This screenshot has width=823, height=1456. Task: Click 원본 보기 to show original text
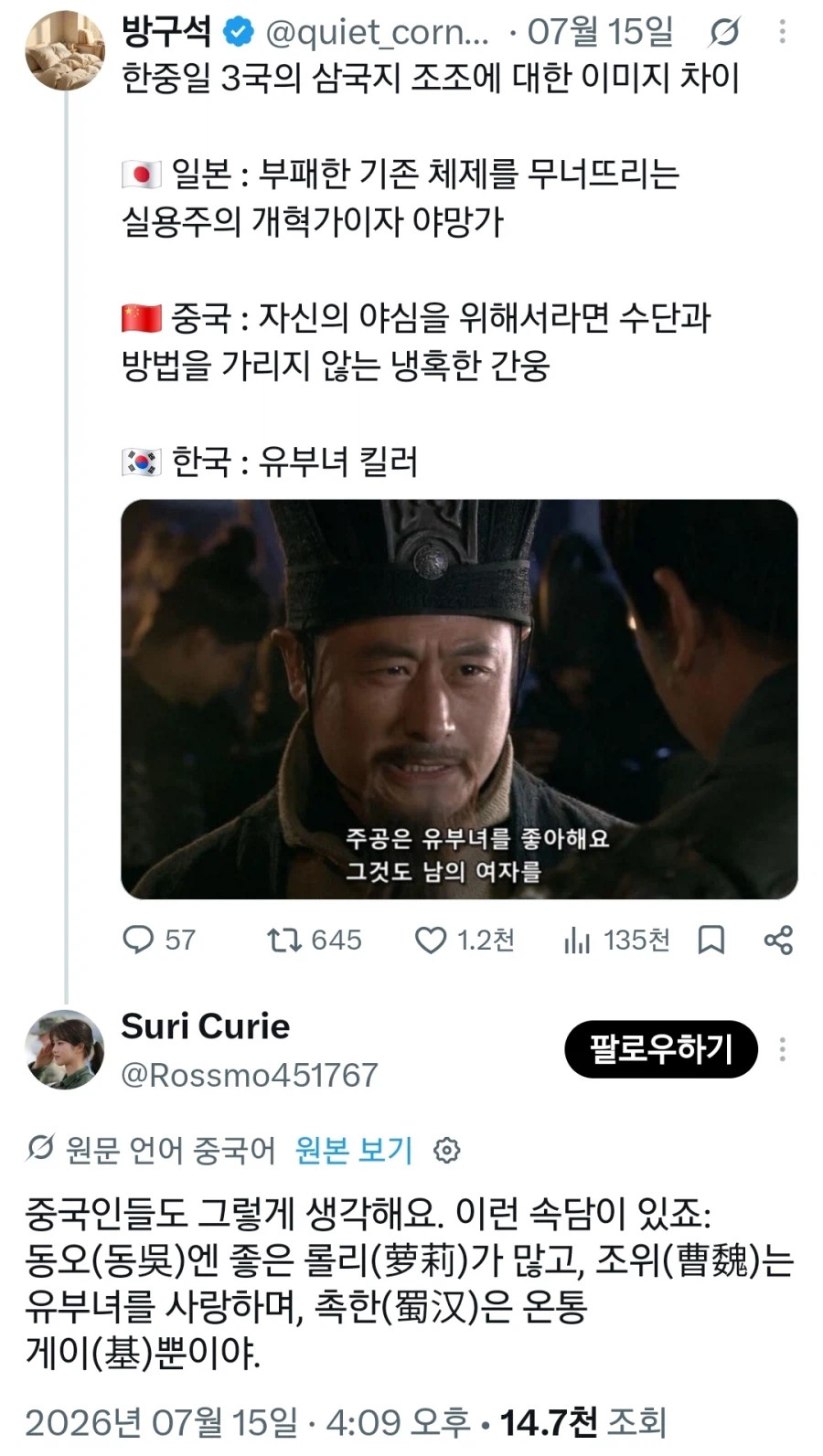354,1150
